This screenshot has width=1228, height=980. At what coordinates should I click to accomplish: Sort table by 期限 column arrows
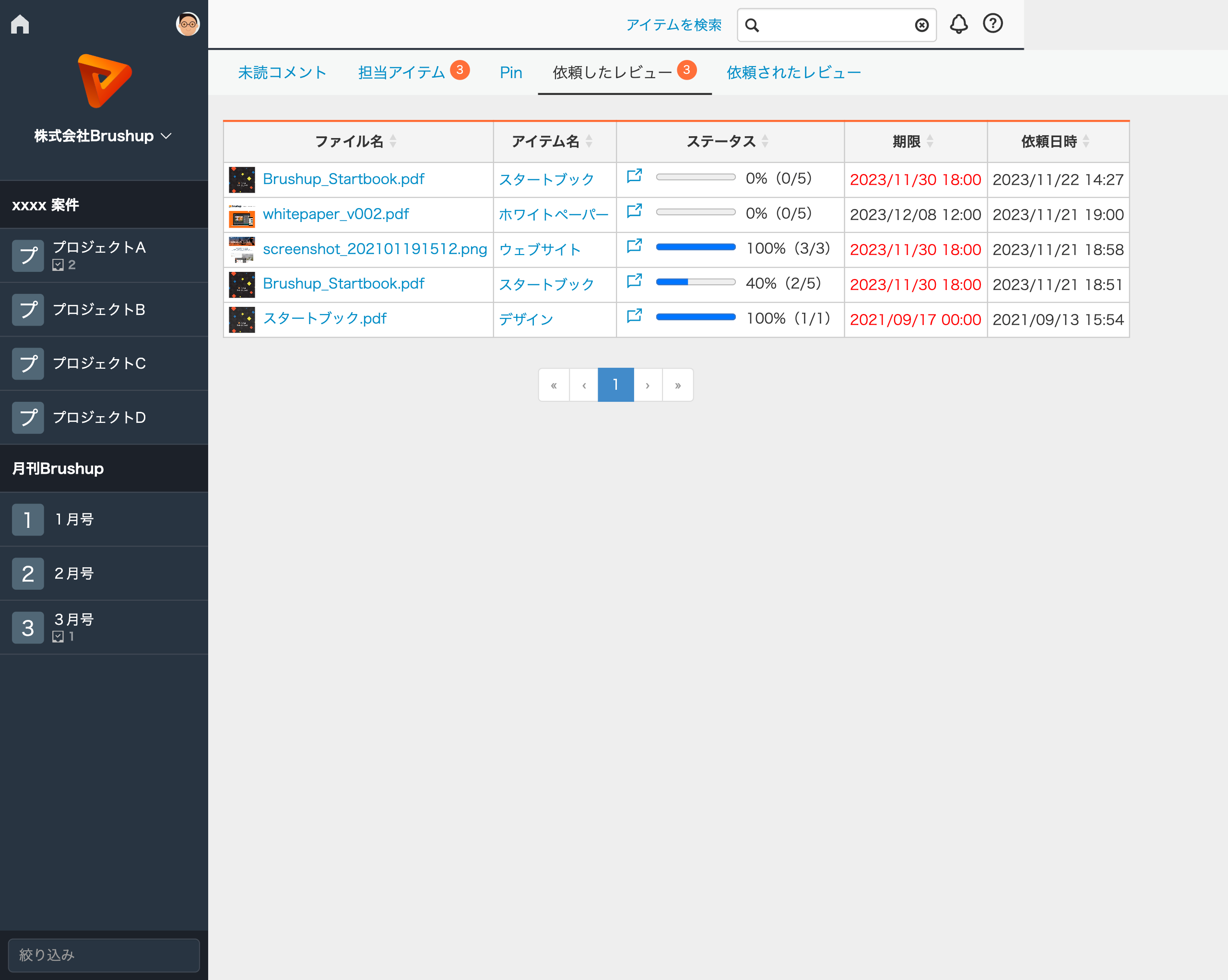pyautogui.click(x=930, y=141)
